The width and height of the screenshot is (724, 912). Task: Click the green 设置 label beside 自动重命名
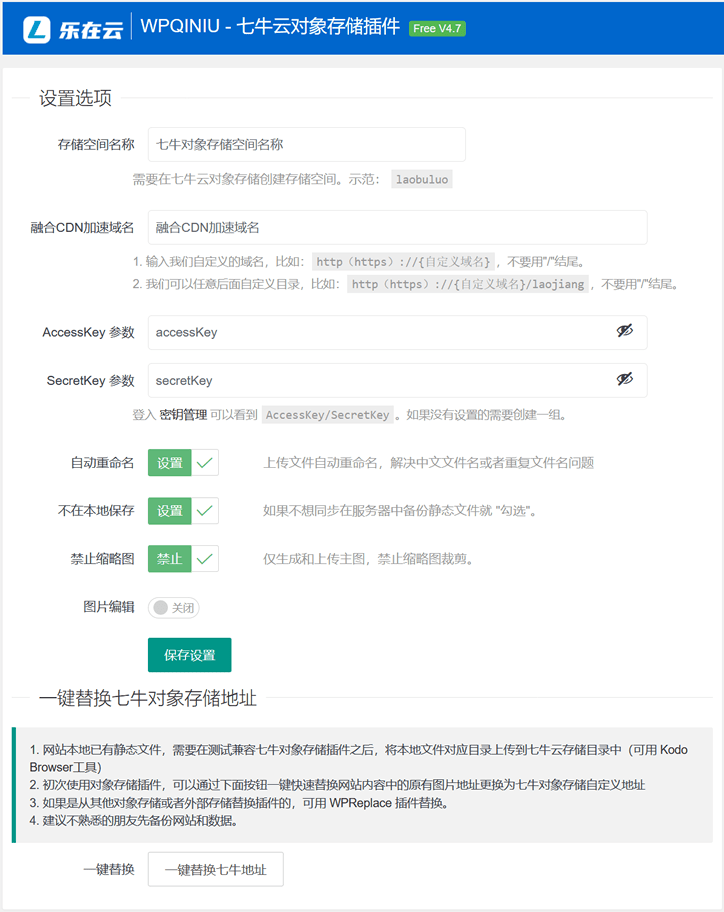coord(170,463)
